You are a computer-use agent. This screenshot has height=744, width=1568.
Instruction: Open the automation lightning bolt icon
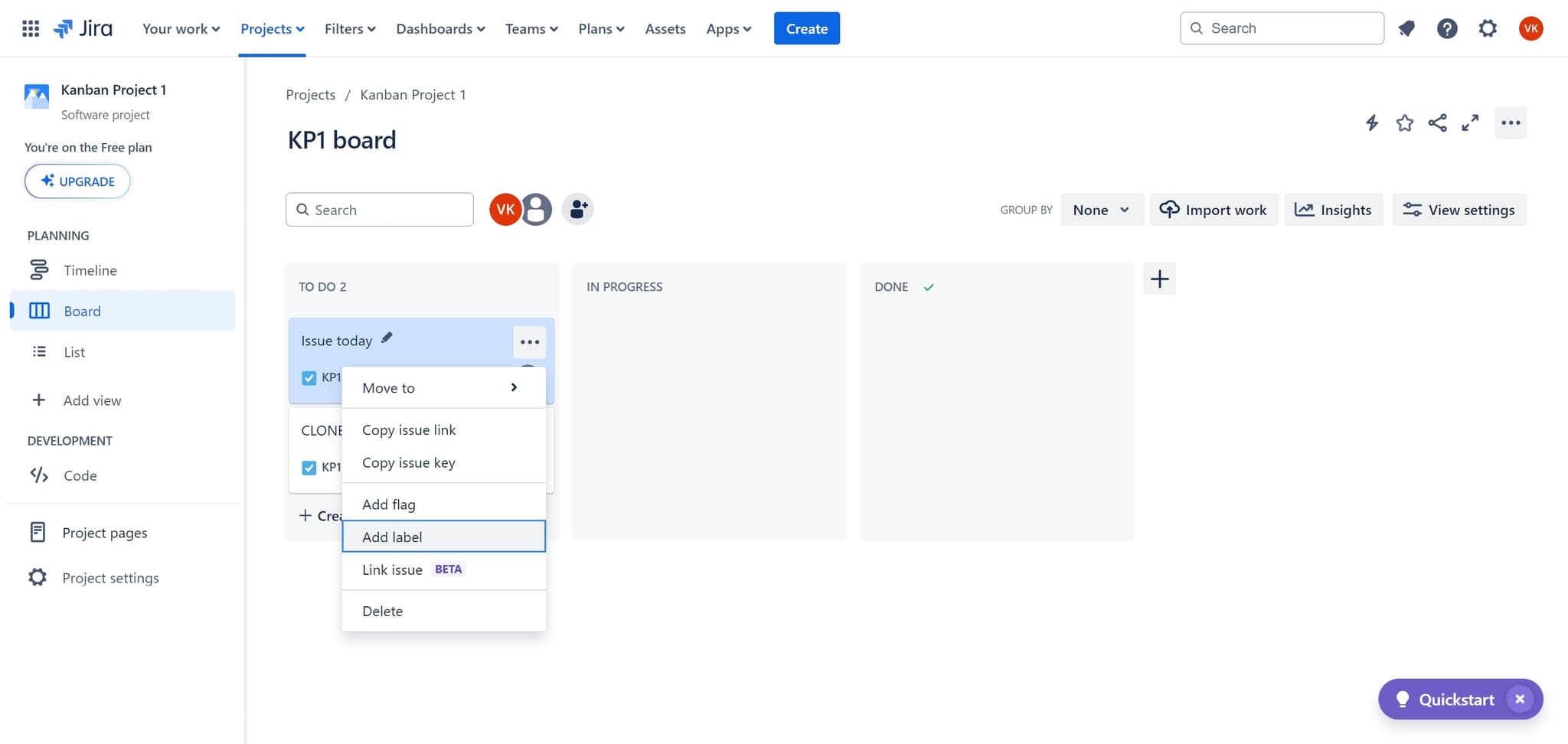click(1371, 122)
